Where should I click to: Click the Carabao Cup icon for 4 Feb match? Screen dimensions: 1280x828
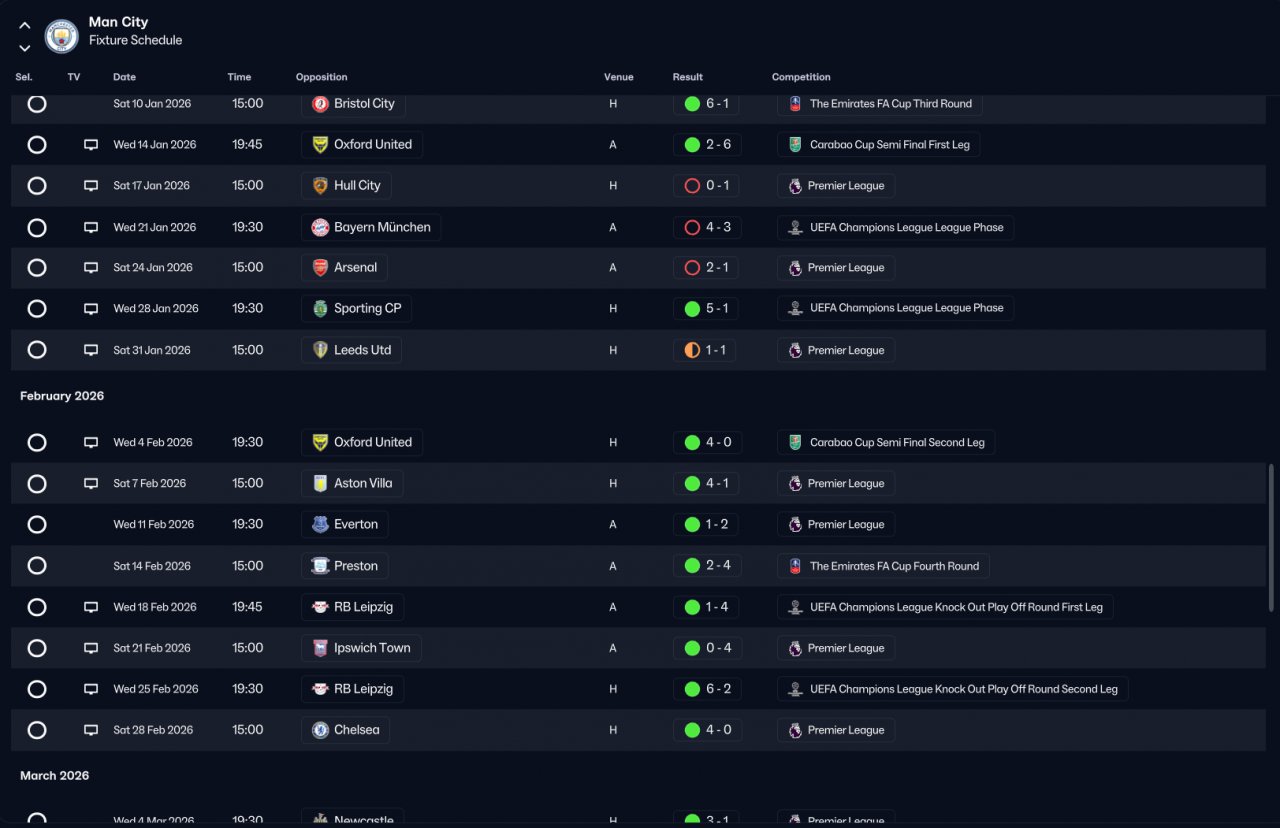(x=795, y=442)
